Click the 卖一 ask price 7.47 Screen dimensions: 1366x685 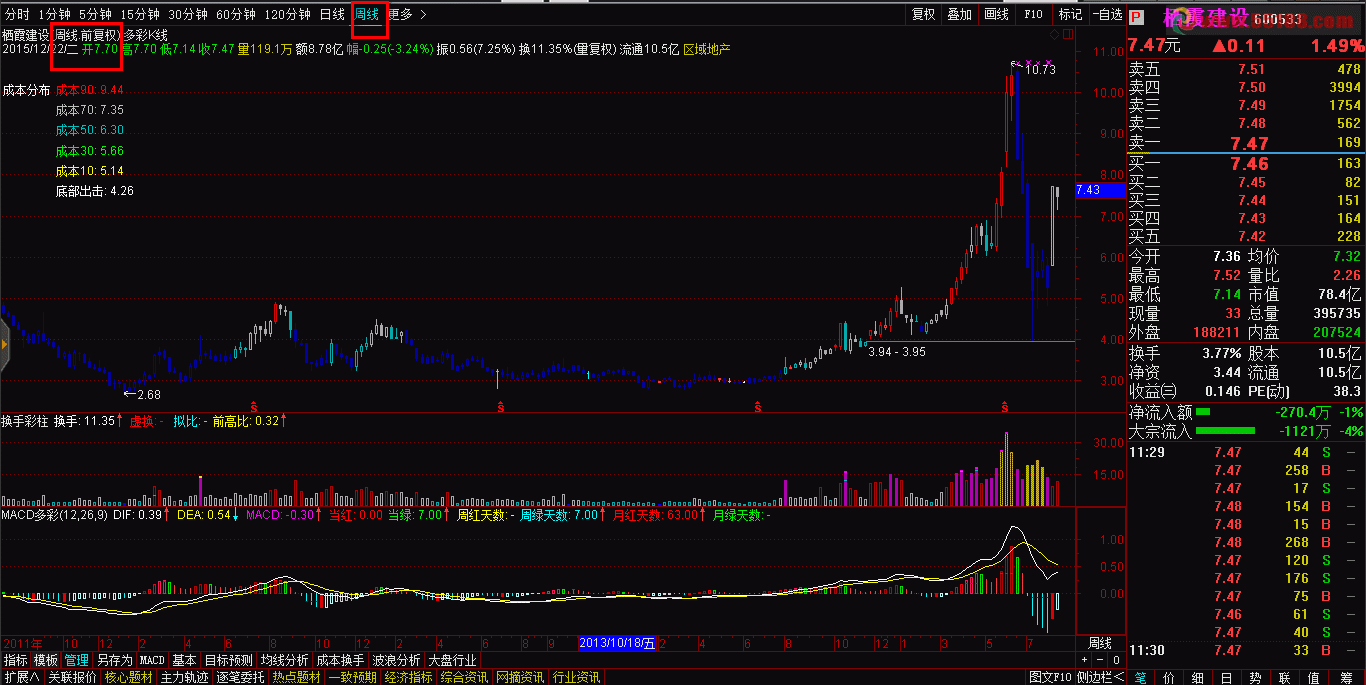point(1250,143)
